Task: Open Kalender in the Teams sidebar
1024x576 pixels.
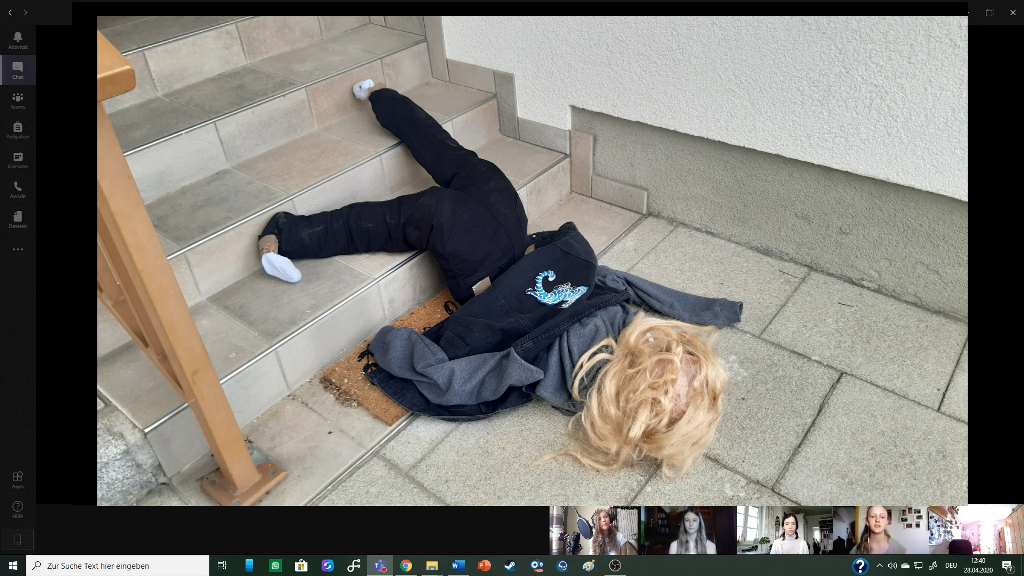Action: pyautogui.click(x=17, y=160)
